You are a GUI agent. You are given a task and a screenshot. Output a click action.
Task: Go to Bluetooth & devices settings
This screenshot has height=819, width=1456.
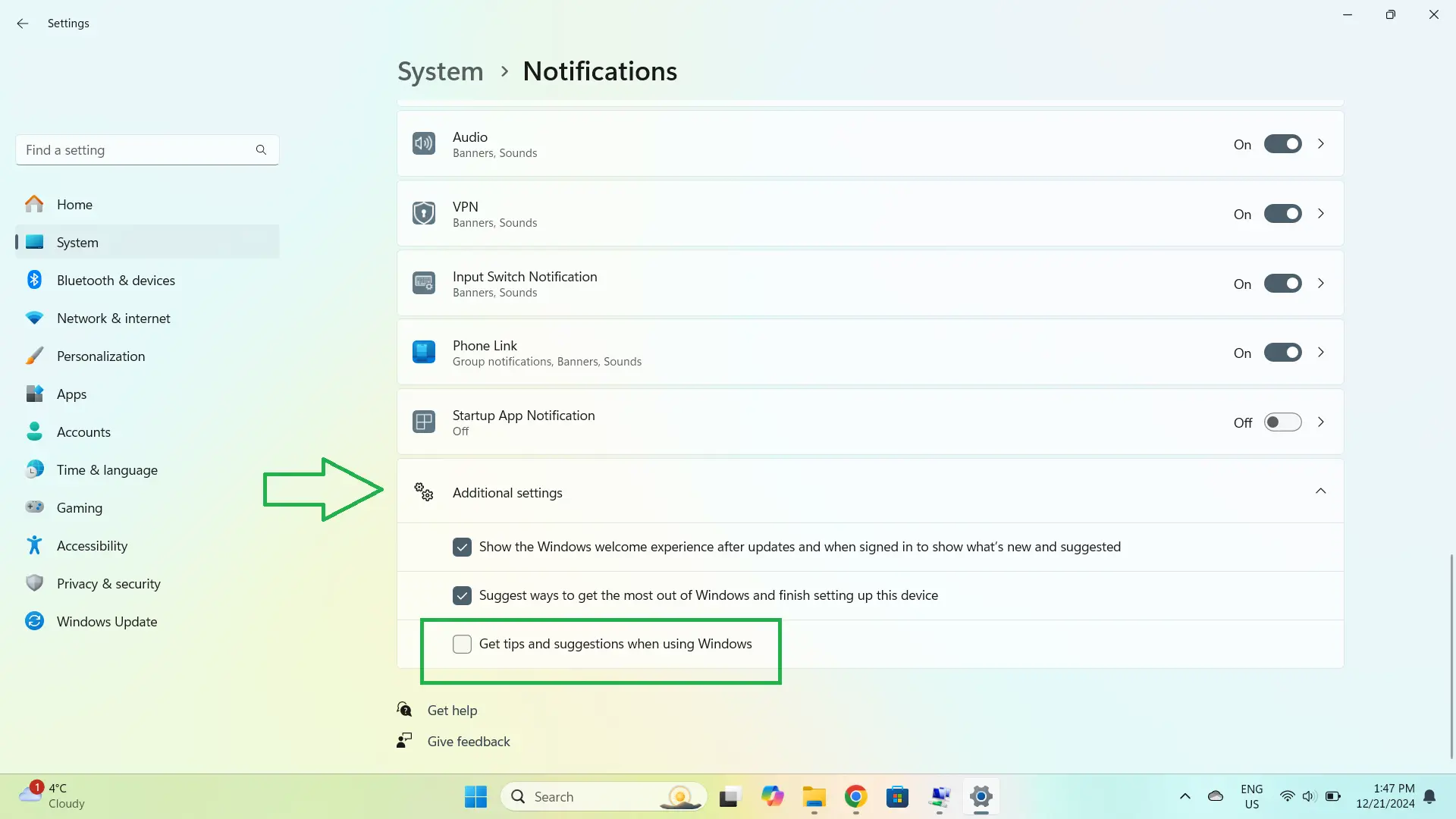(115, 281)
